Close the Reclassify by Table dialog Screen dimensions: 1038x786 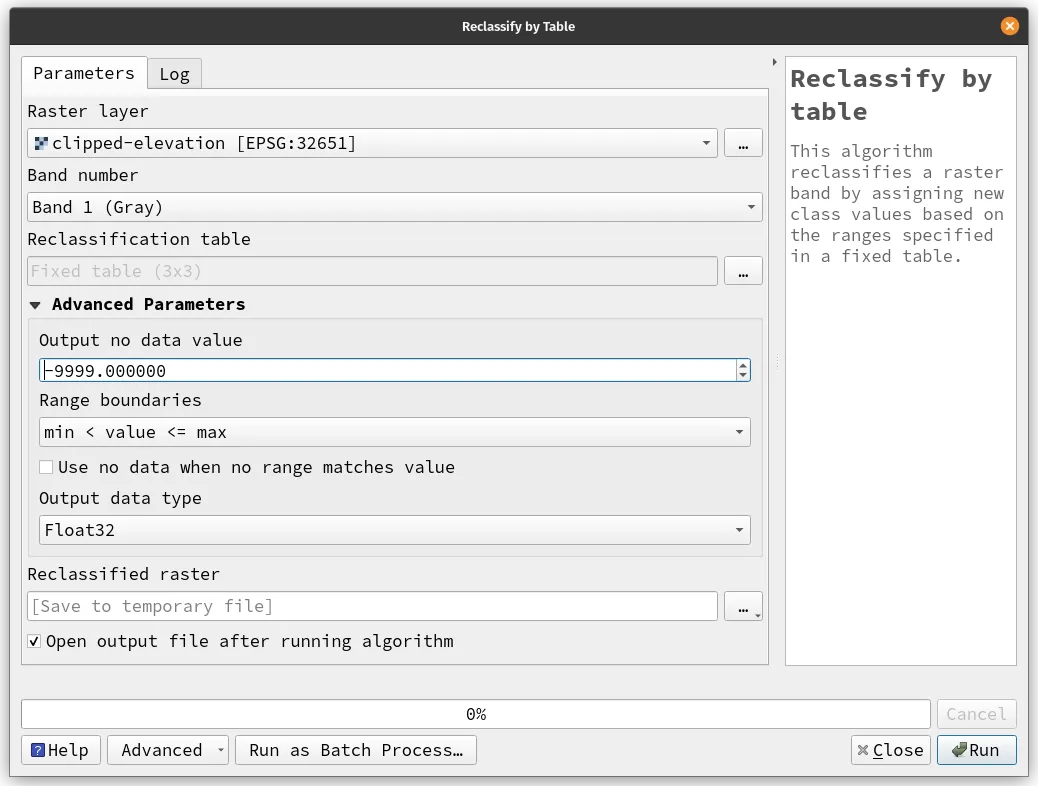(x=889, y=750)
